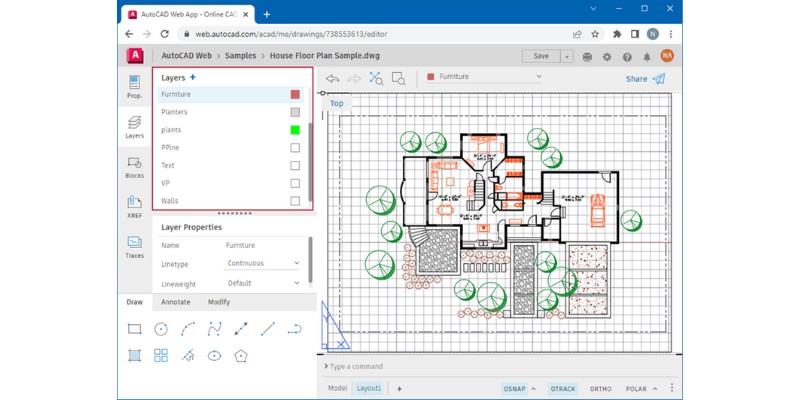Click the Planters layer color swatch
The width and height of the screenshot is (800, 400).
pyautogui.click(x=295, y=112)
